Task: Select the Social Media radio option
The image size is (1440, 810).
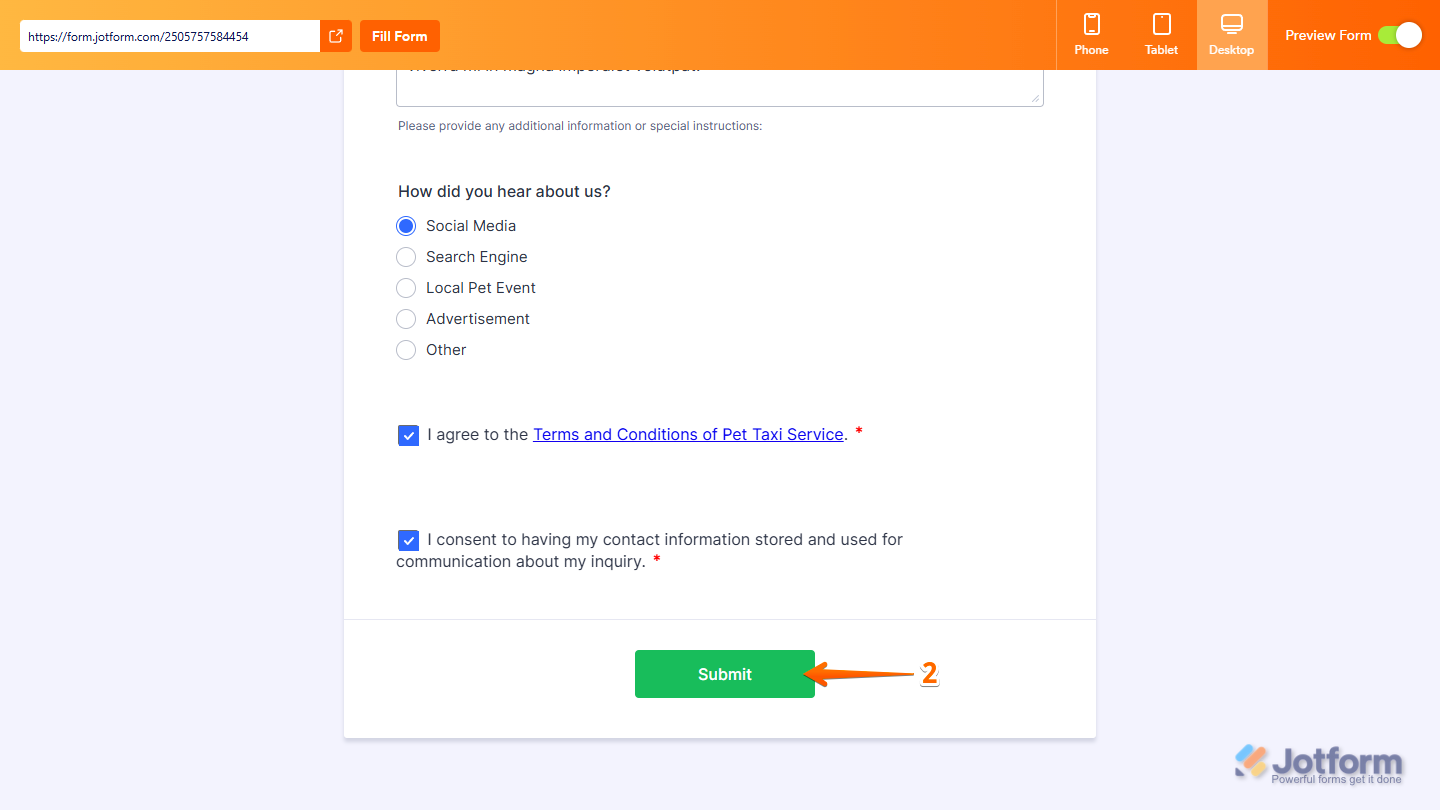Action: tap(406, 226)
